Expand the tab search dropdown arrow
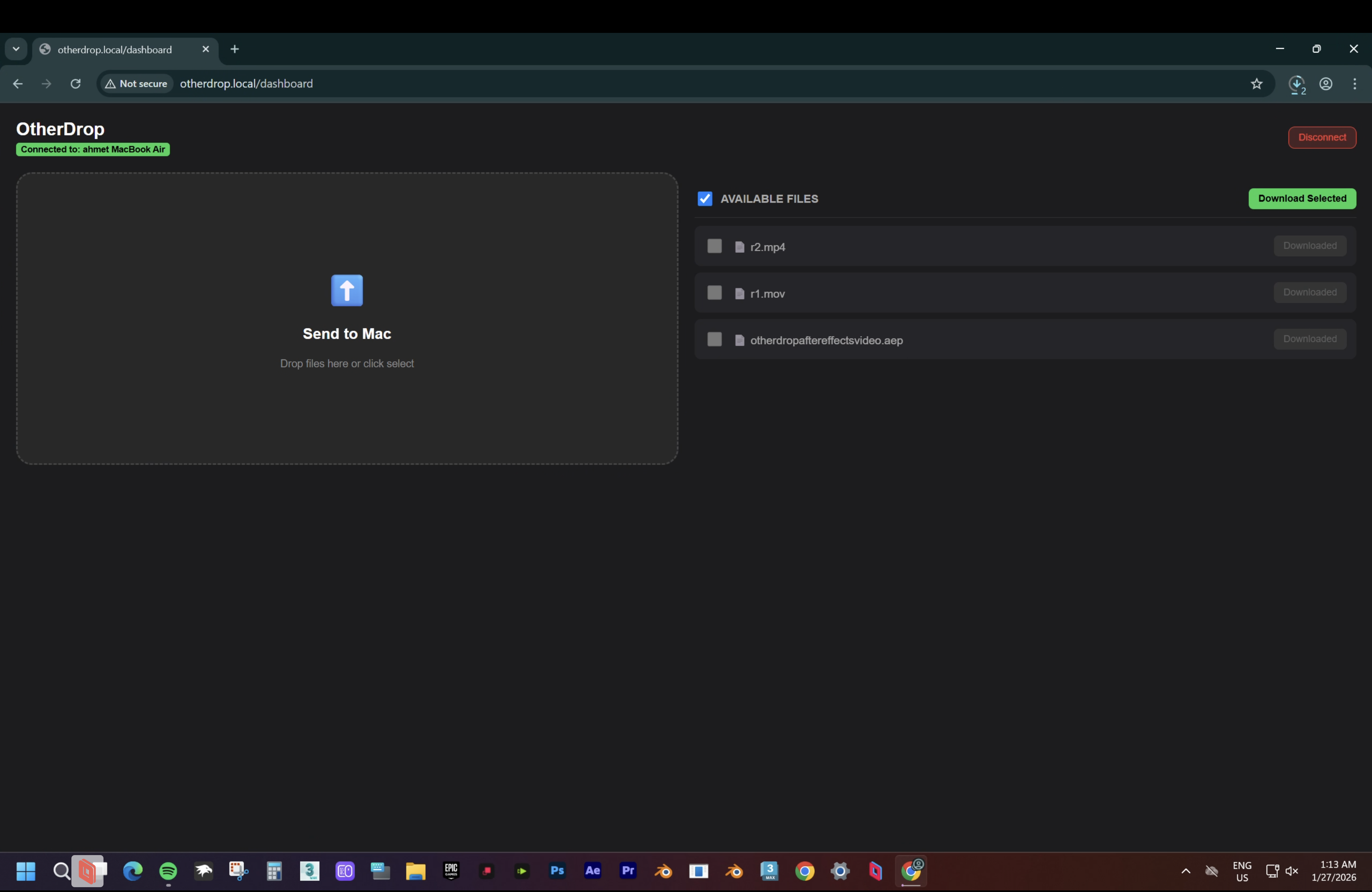The width and height of the screenshot is (1372, 892). coord(16,49)
